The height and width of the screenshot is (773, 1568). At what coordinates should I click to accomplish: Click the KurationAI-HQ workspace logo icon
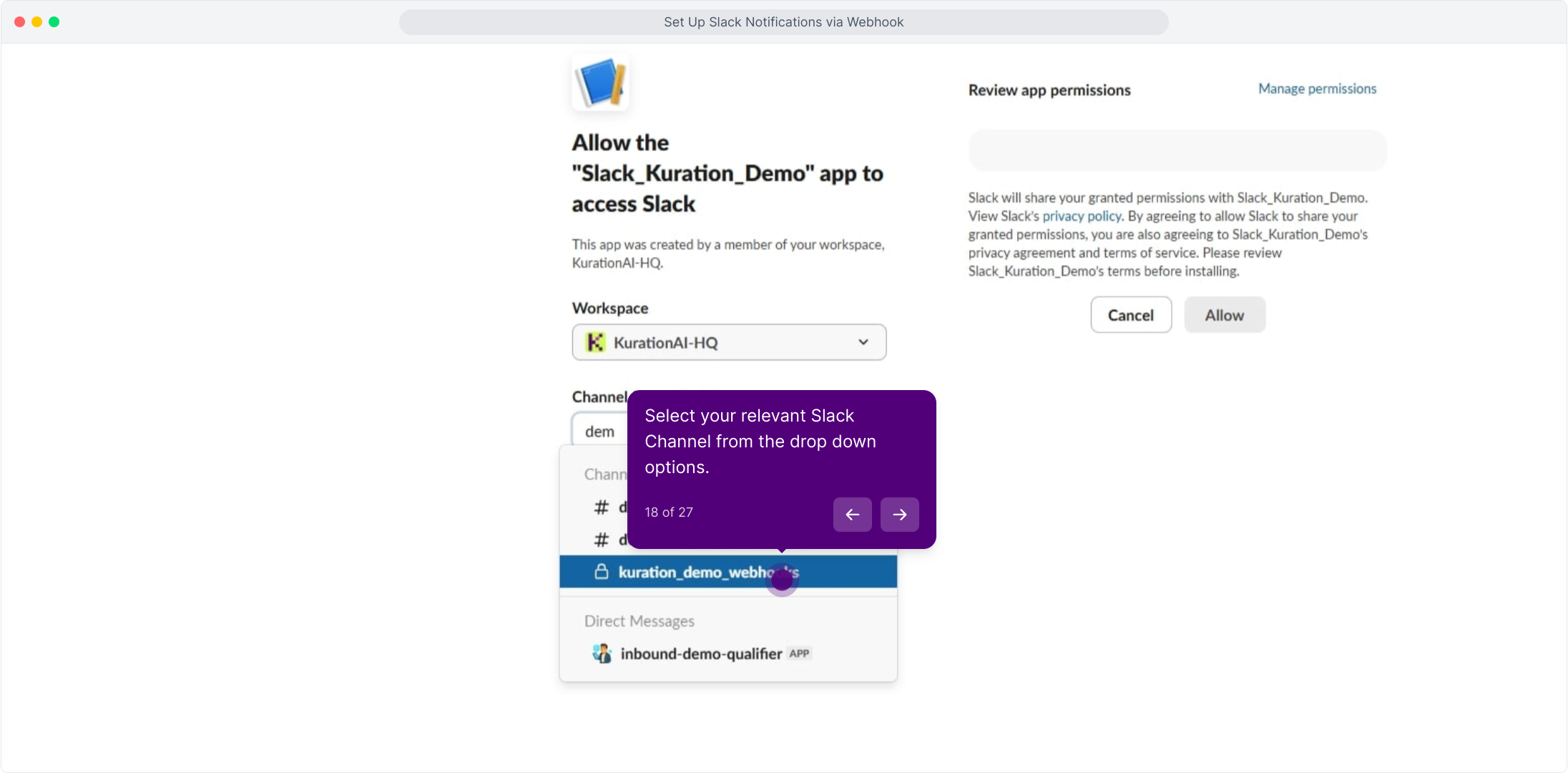(x=595, y=342)
